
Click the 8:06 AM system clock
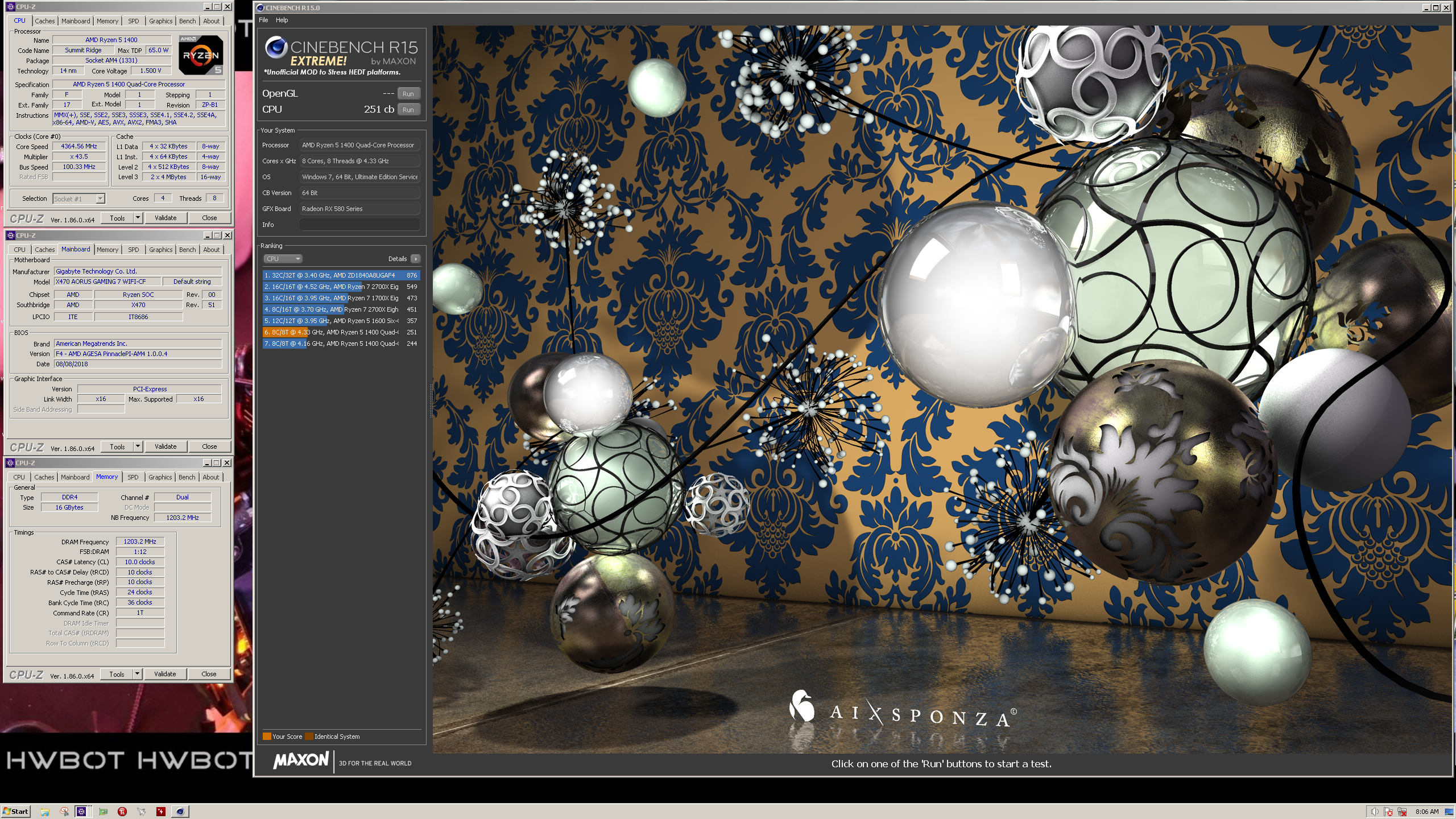(x=1427, y=812)
